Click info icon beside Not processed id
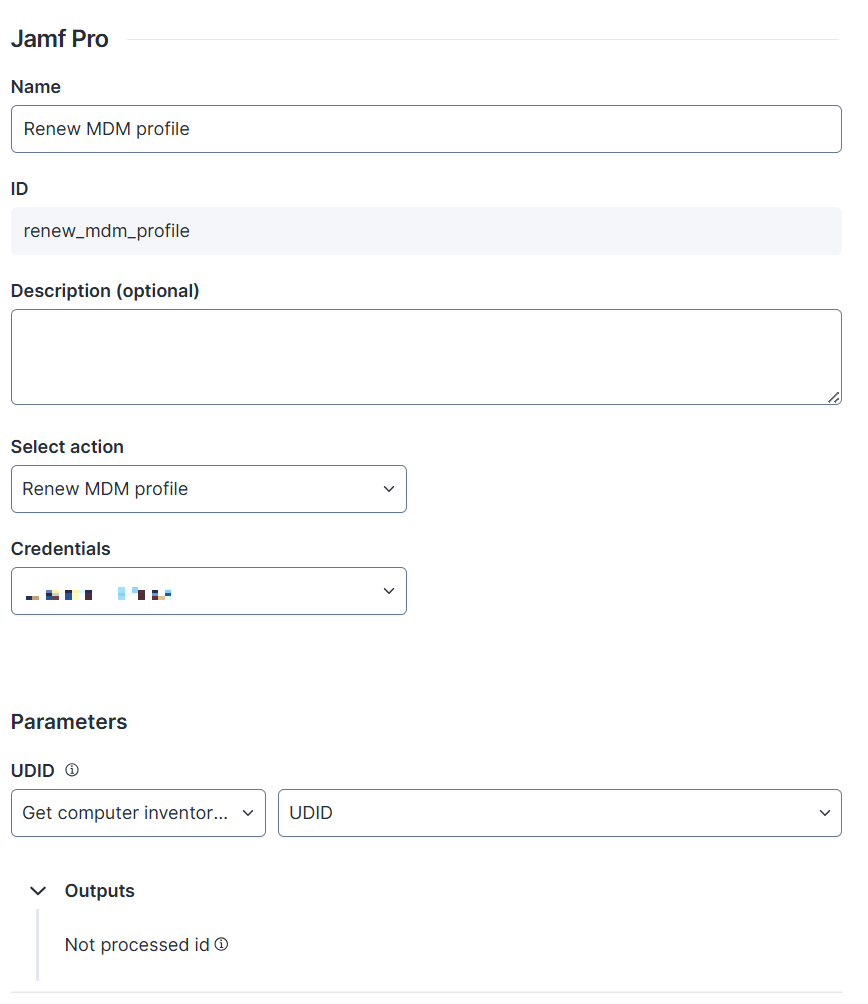This screenshot has width=868, height=1004. (x=222, y=944)
